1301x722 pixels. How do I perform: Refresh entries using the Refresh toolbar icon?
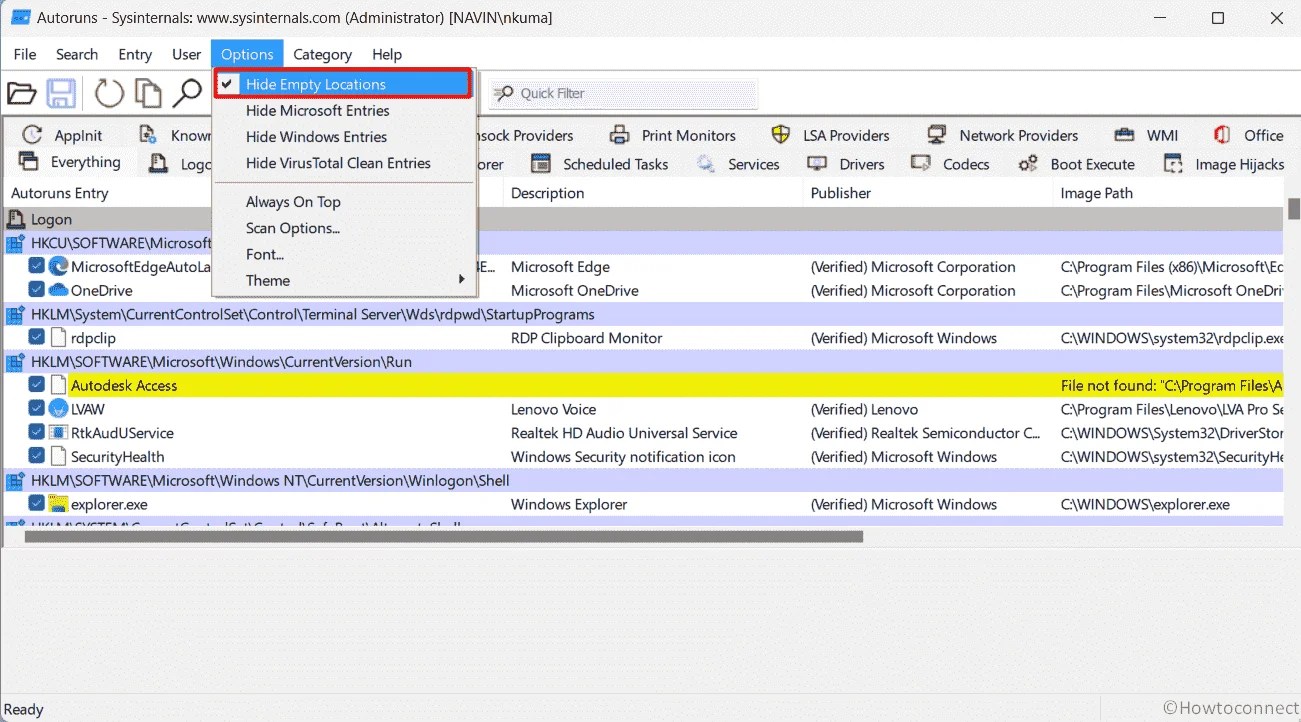pos(108,92)
